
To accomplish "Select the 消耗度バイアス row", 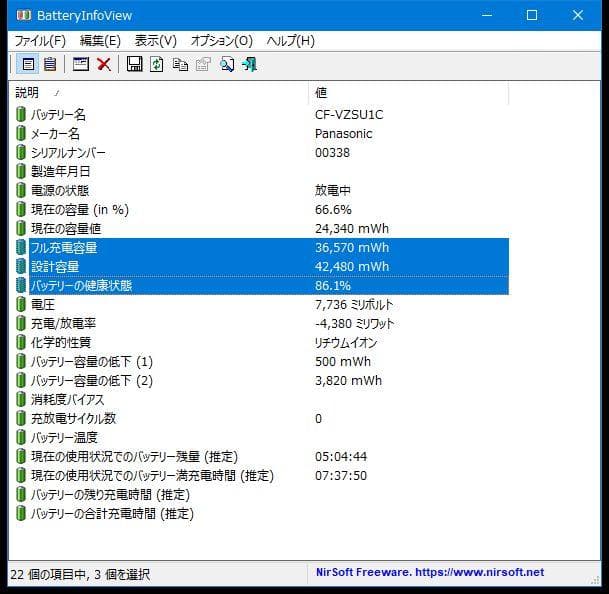I will [263, 400].
